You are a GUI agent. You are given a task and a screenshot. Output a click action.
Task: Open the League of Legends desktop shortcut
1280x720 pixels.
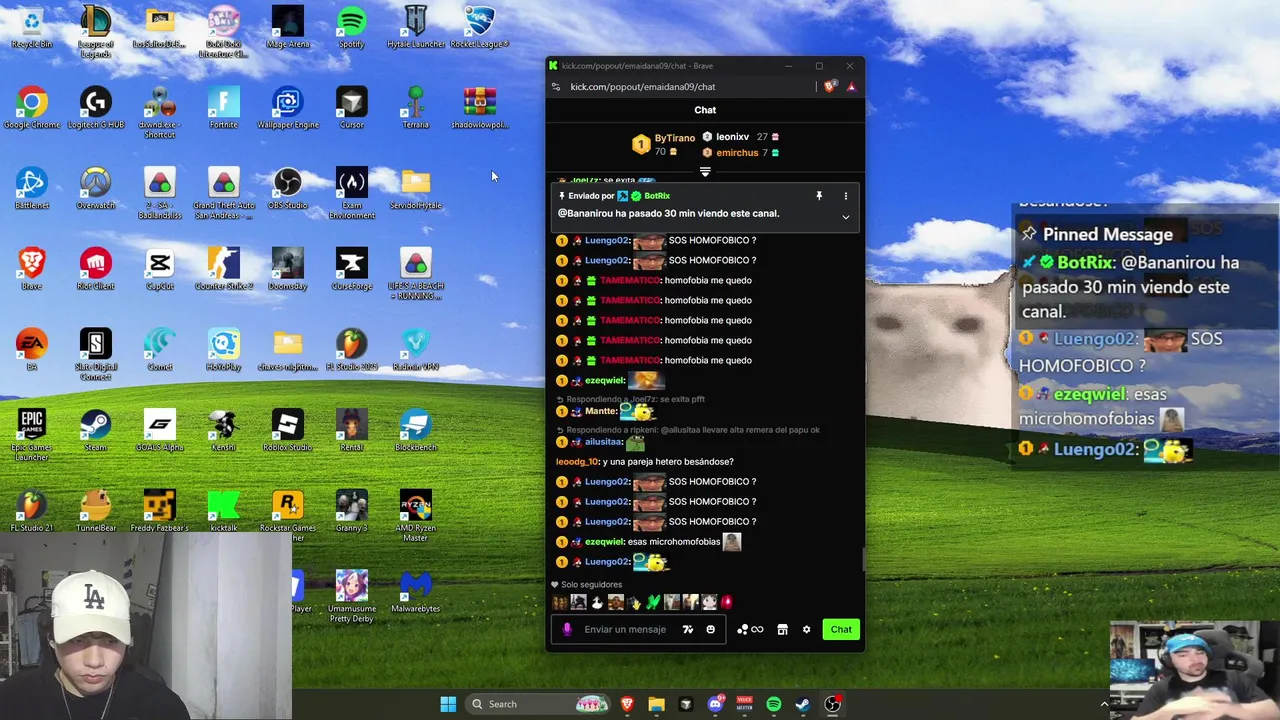(x=96, y=30)
